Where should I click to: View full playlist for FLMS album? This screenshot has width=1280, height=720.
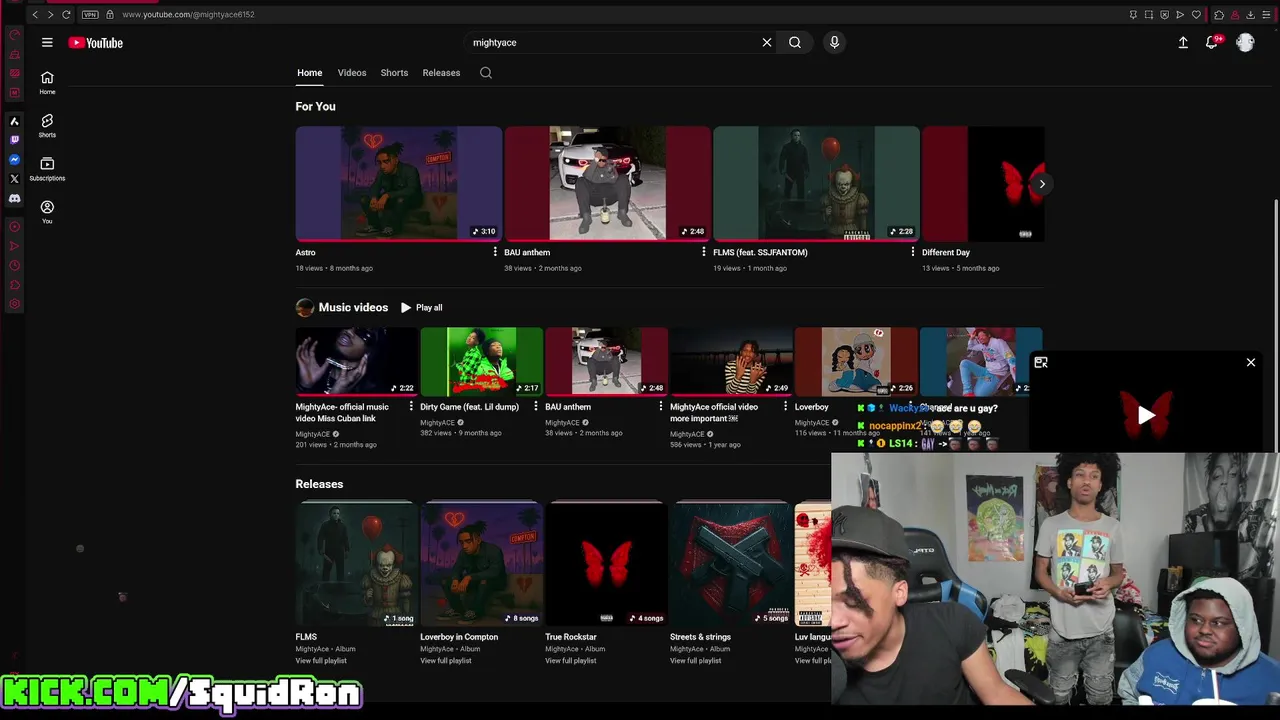point(321,661)
